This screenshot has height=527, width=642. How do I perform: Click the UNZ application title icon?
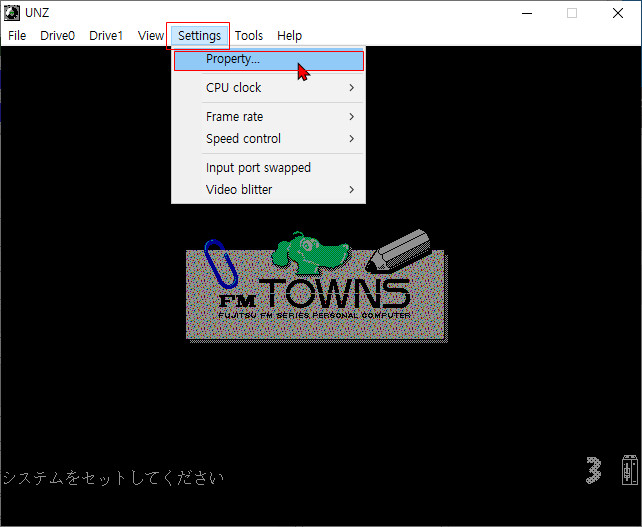point(11,13)
